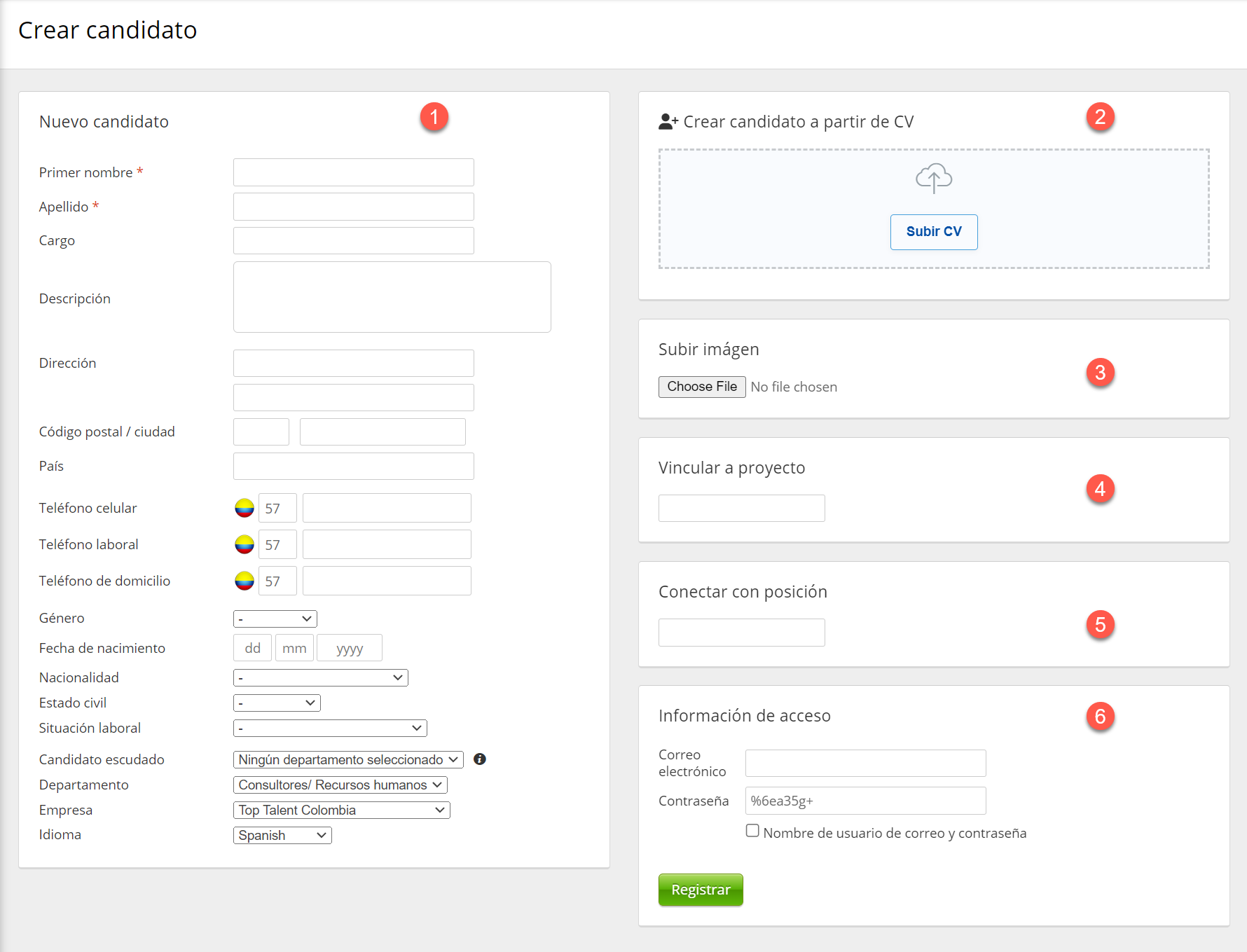Click the Vincular a proyecto field

point(741,509)
